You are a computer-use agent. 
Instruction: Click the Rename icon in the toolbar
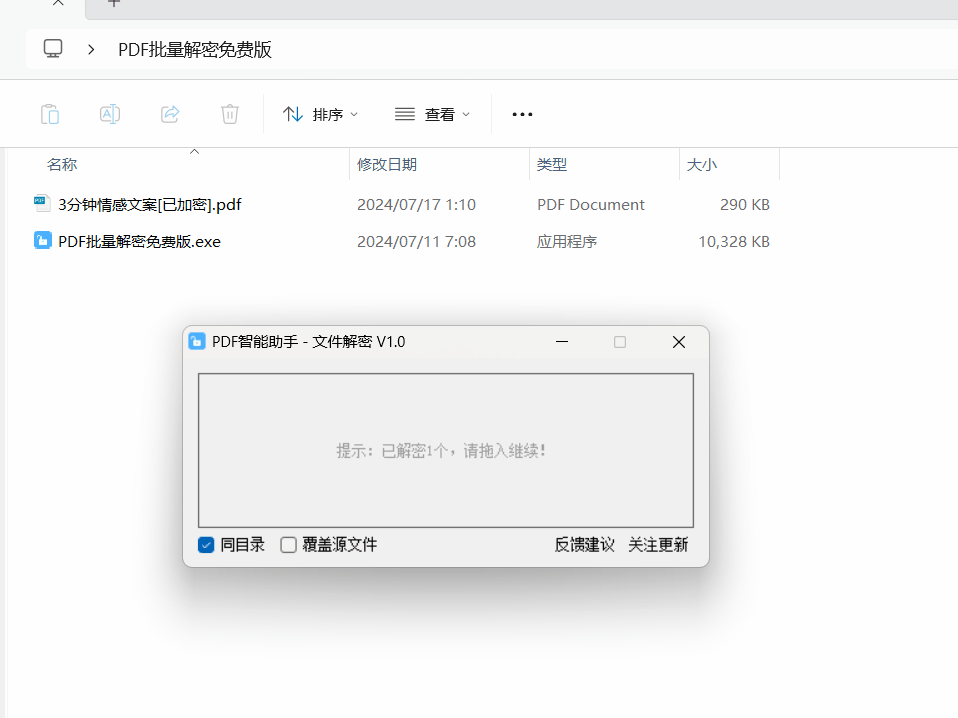tap(110, 114)
